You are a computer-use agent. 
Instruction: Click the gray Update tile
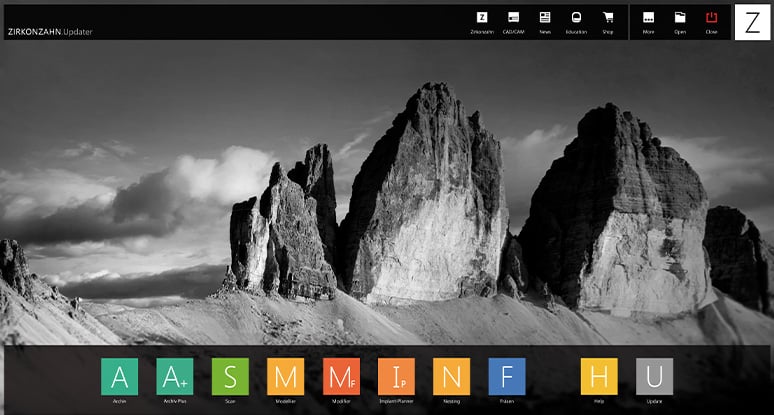[x=655, y=377]
